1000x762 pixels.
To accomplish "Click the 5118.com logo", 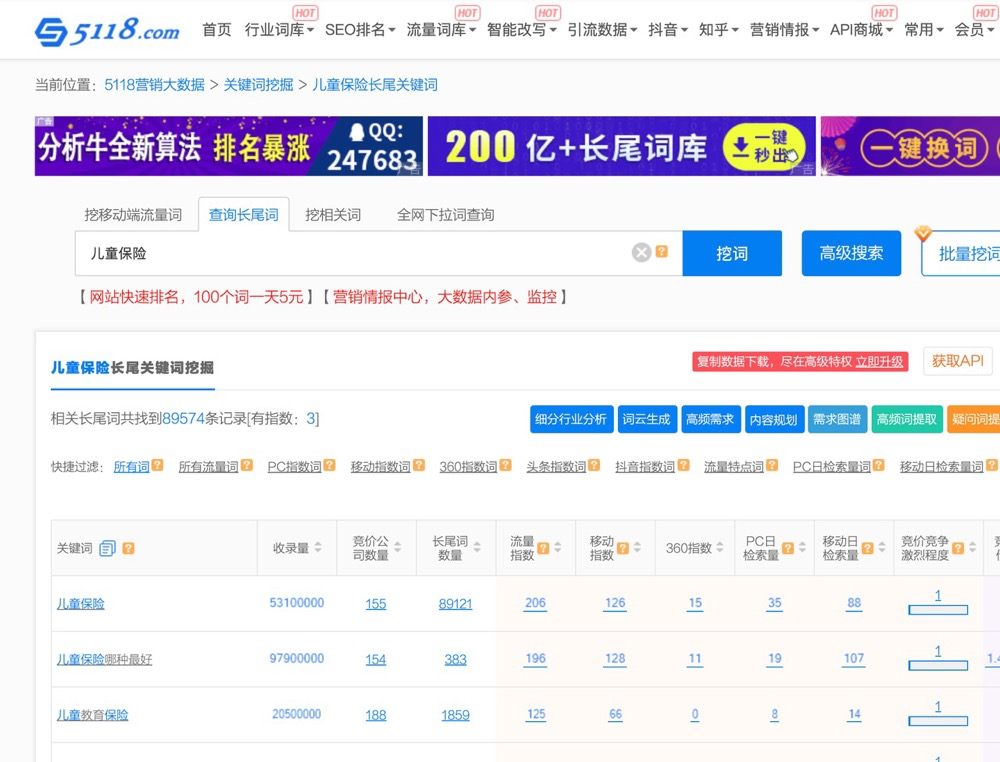I will coord(107,31).
